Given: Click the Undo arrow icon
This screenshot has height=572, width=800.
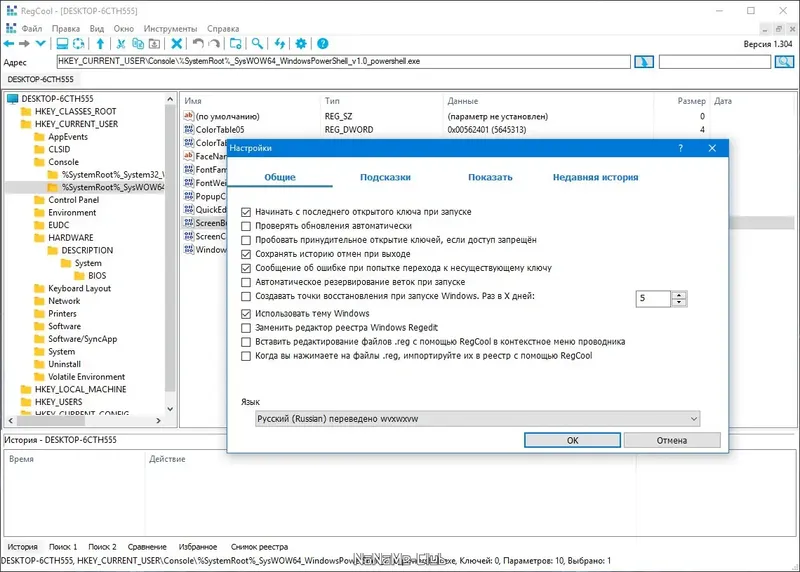Looking at the screenshot, I should tap(198, 44).
